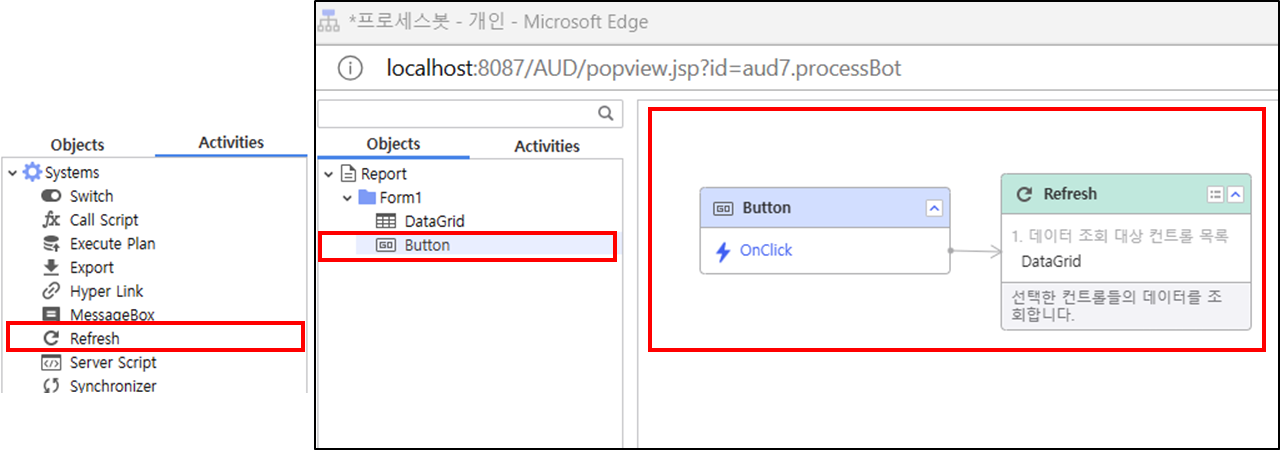Choose the Server Script activity
Viewport: 1280px width, 450px height.
pos(112,363)
